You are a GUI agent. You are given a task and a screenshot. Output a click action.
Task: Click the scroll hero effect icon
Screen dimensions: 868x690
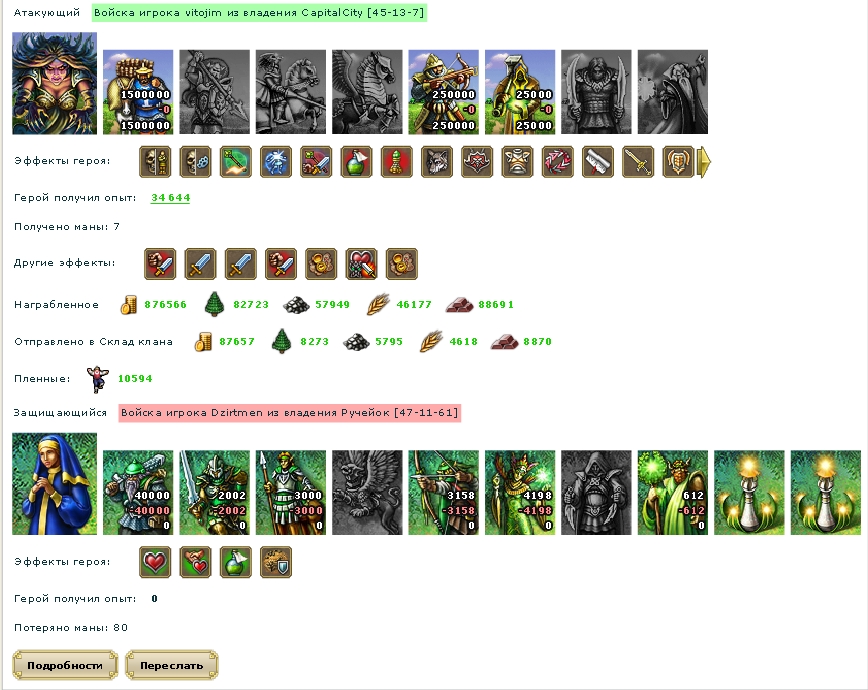(598, 162)
